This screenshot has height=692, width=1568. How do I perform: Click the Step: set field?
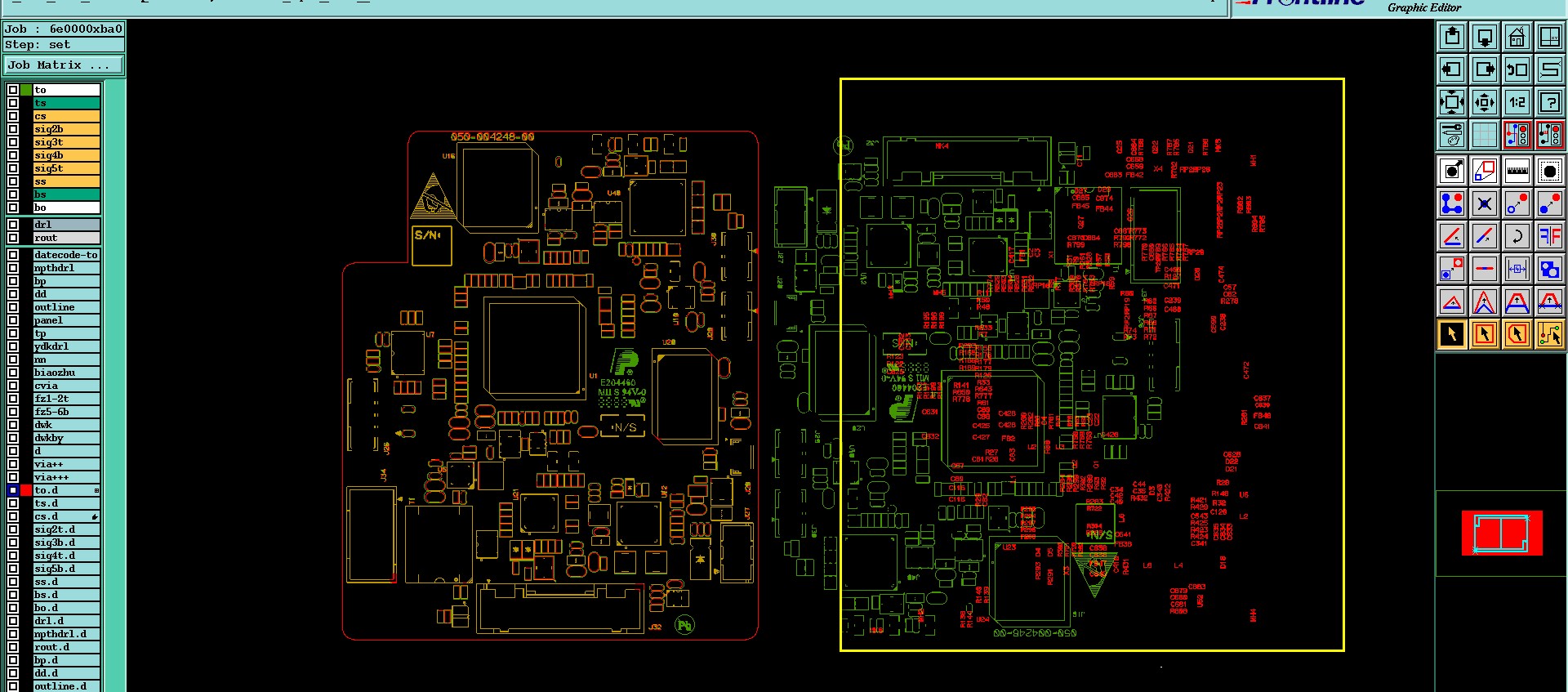click(x=64, y=45)
